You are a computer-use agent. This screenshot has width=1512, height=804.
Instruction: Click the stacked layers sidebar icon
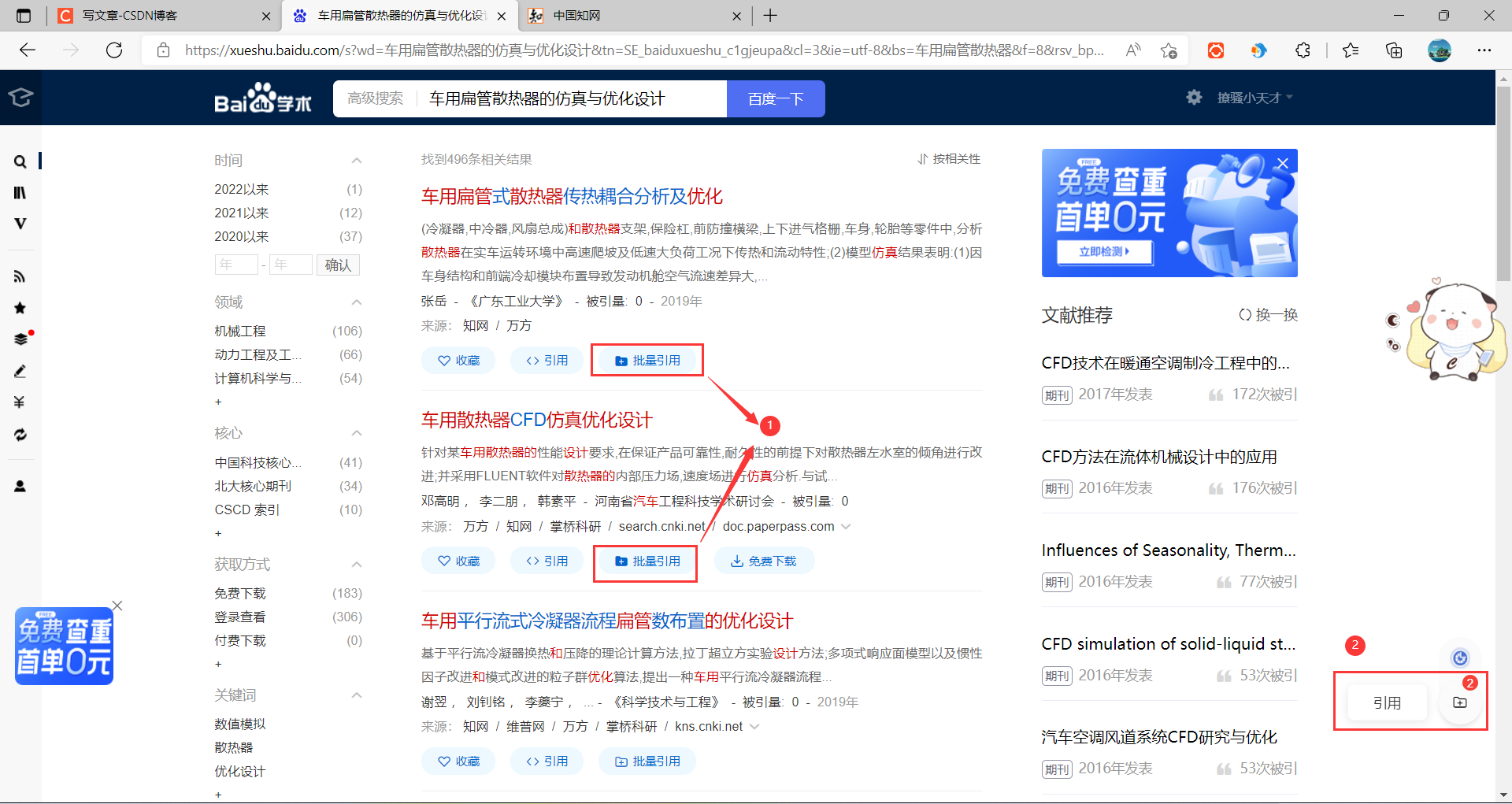20,339
